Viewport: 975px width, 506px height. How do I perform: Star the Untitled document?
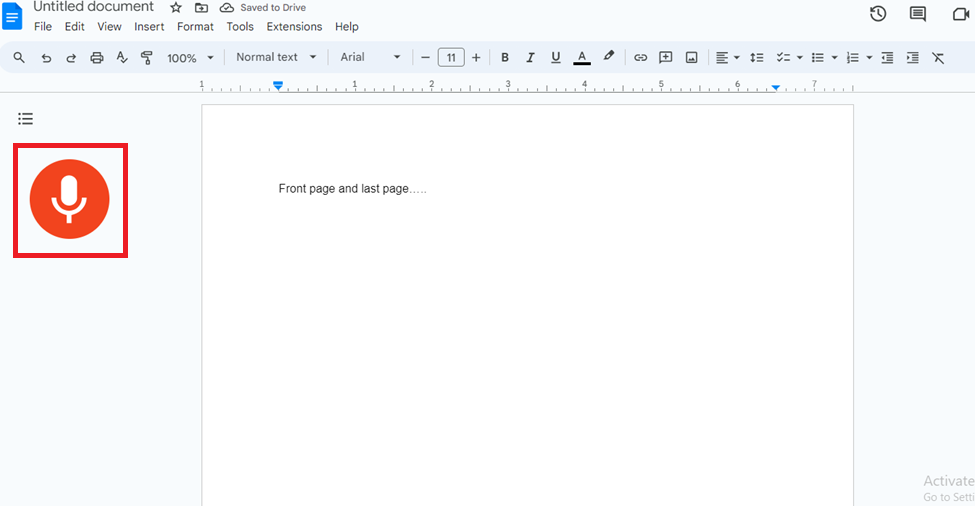coord(176,7)
